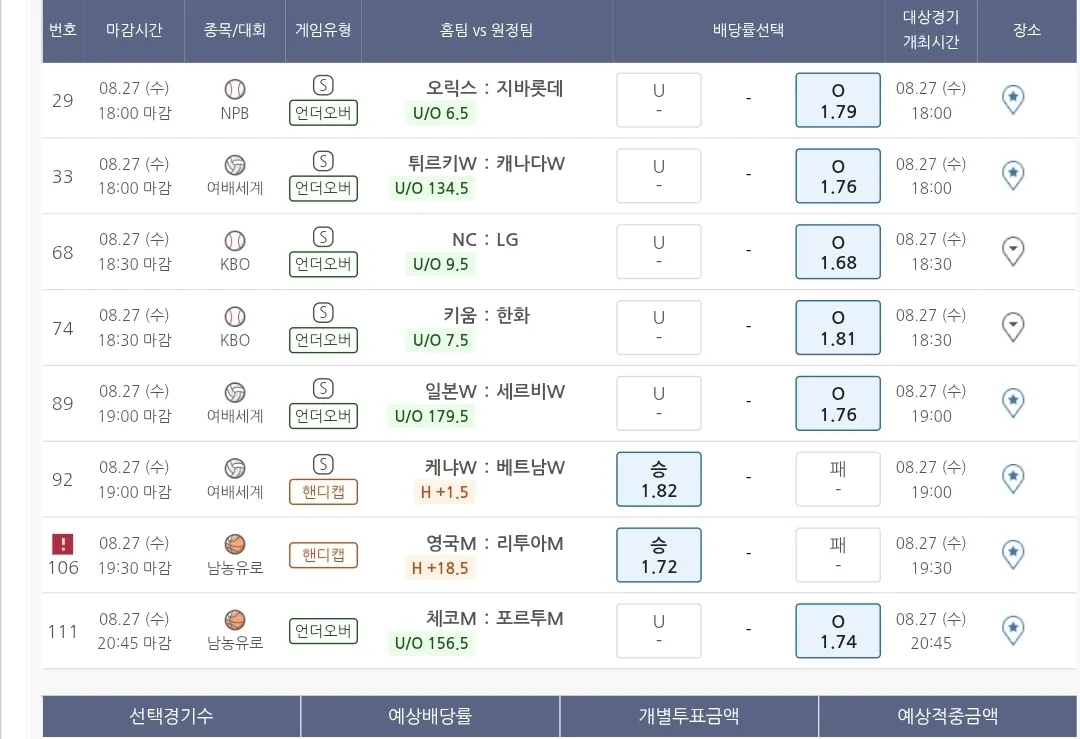Image resolution: width=1080 pixels, height=739 pixels.
Task: Click the S badge for 키움 vs 한화
Action: (x=323, y=313)
